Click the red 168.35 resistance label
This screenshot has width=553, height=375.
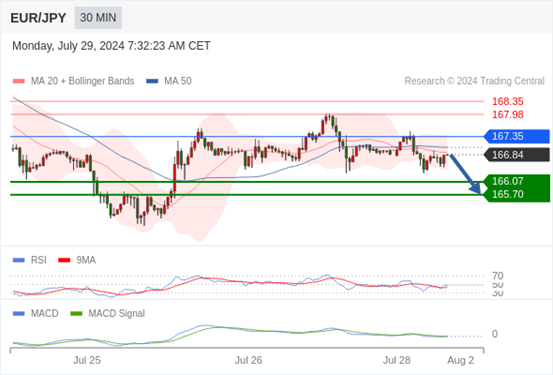coord(508,102)
